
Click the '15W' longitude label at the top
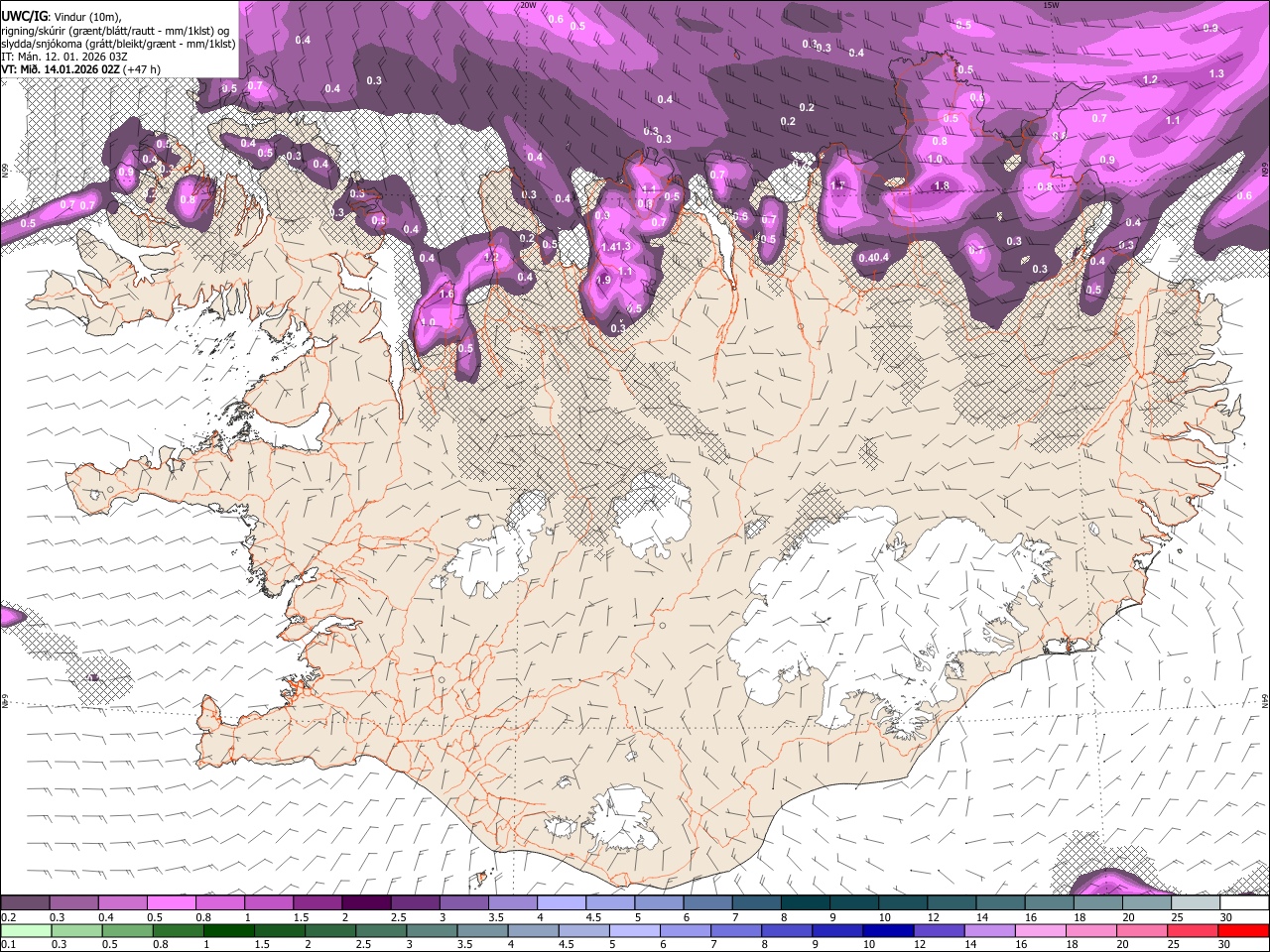point(1052,5)
